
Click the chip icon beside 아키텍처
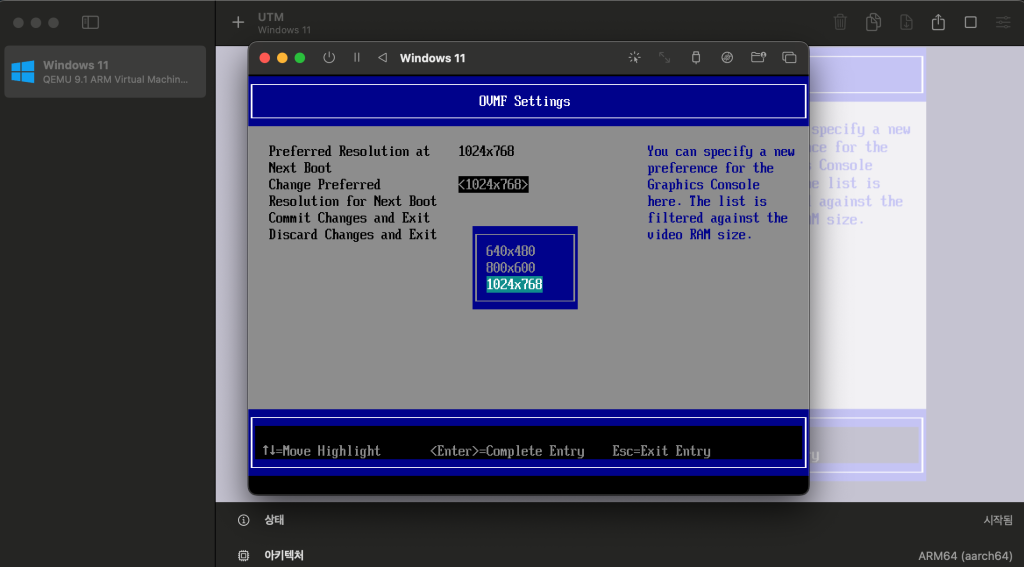click(x=244, y=556)
